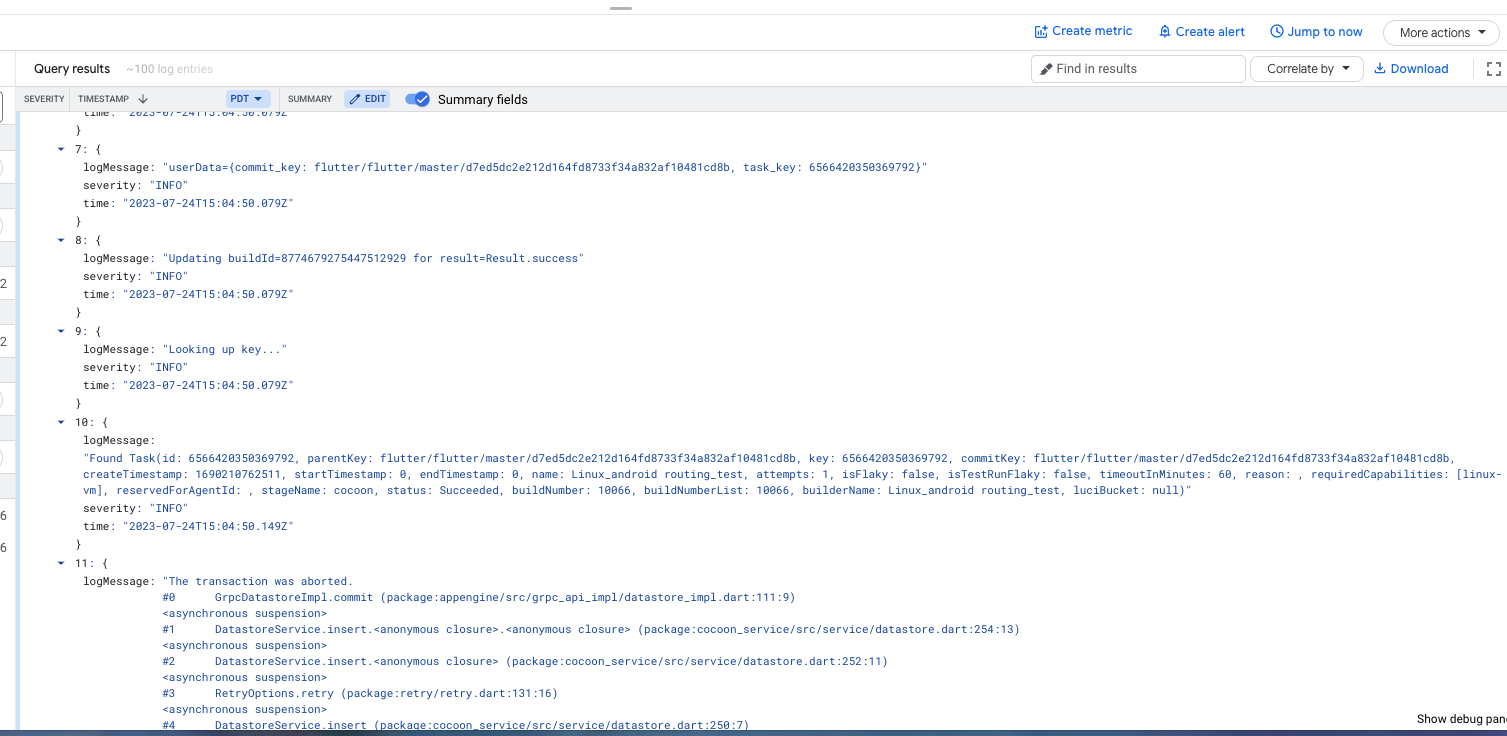This screenshot has height=736, width=1507.
Task: Open the PDT timezone dropdown
Action: (x=249, y=99)
